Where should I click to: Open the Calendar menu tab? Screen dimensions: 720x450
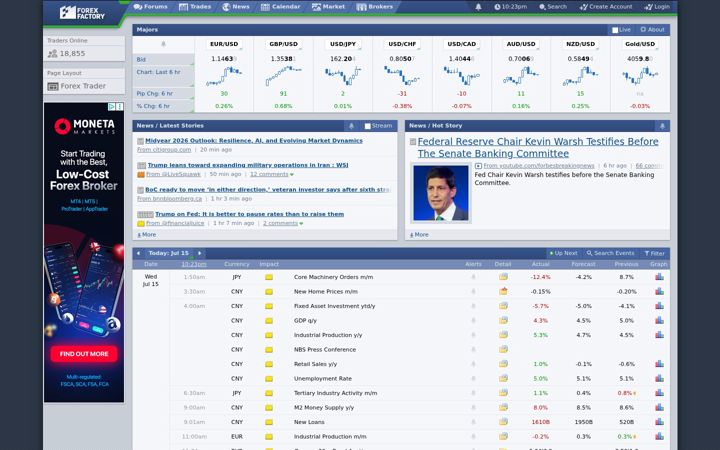click(281, 7)
